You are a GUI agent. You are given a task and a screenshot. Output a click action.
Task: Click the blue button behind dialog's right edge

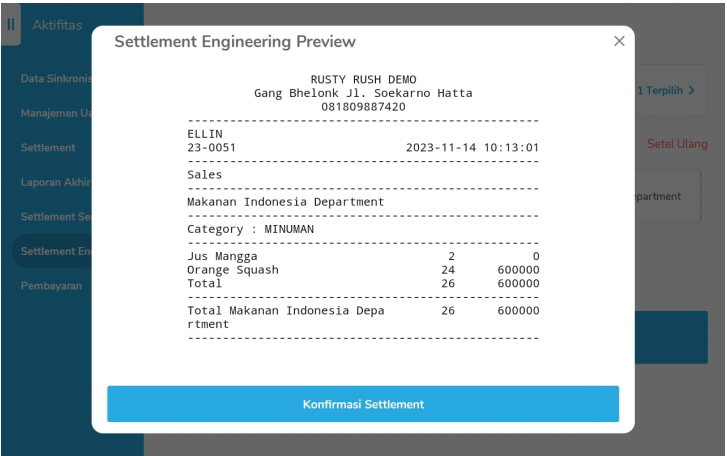[670, 337]
